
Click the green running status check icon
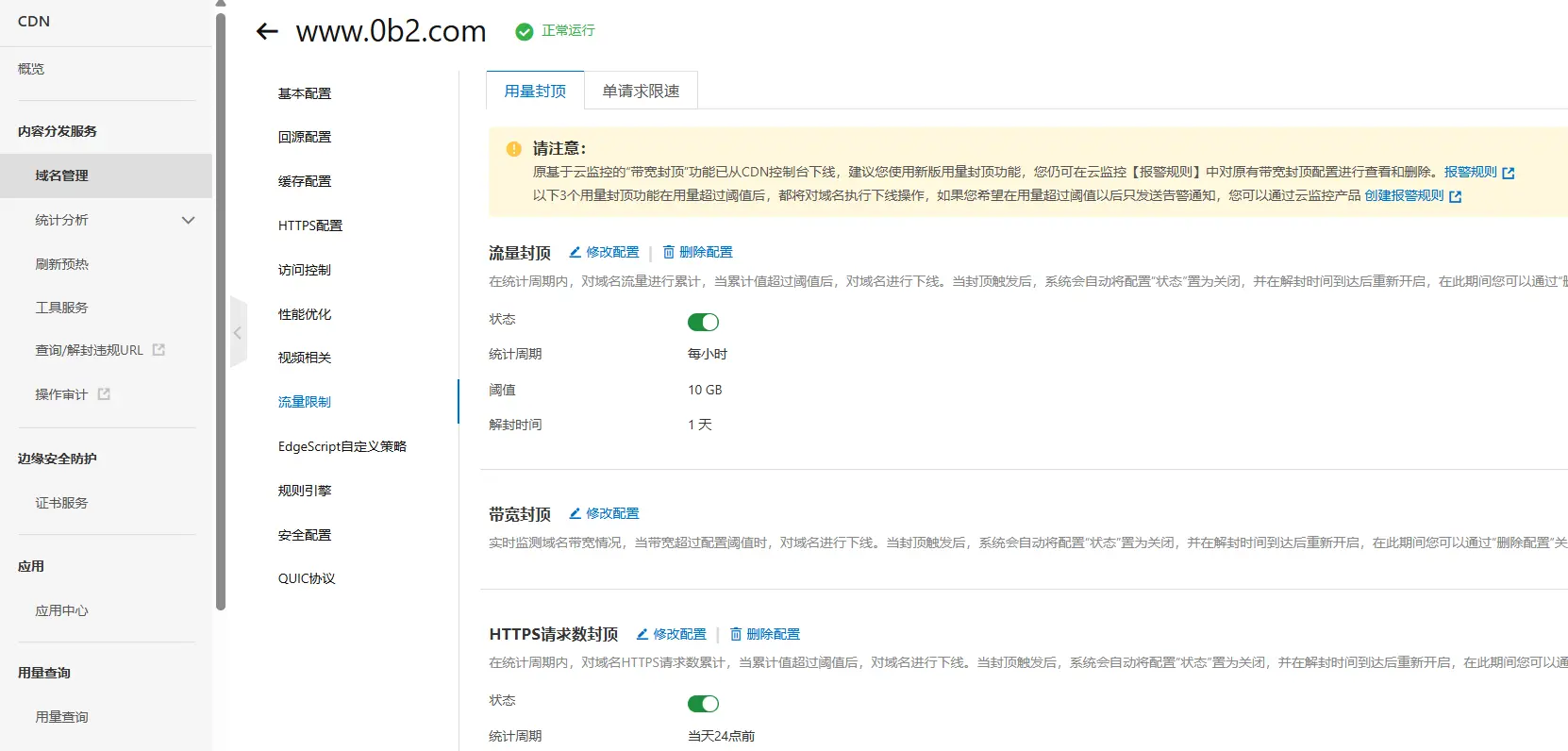coord(524,32)
